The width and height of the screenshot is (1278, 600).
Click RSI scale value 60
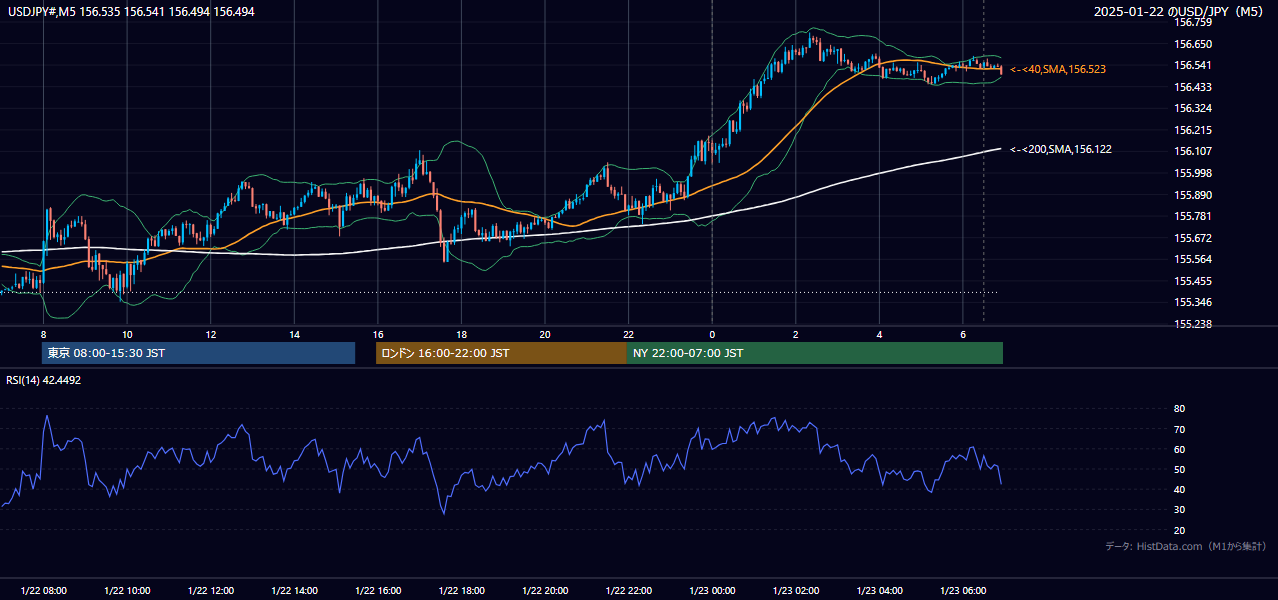pyautogui.click(x=1179, y=449)
